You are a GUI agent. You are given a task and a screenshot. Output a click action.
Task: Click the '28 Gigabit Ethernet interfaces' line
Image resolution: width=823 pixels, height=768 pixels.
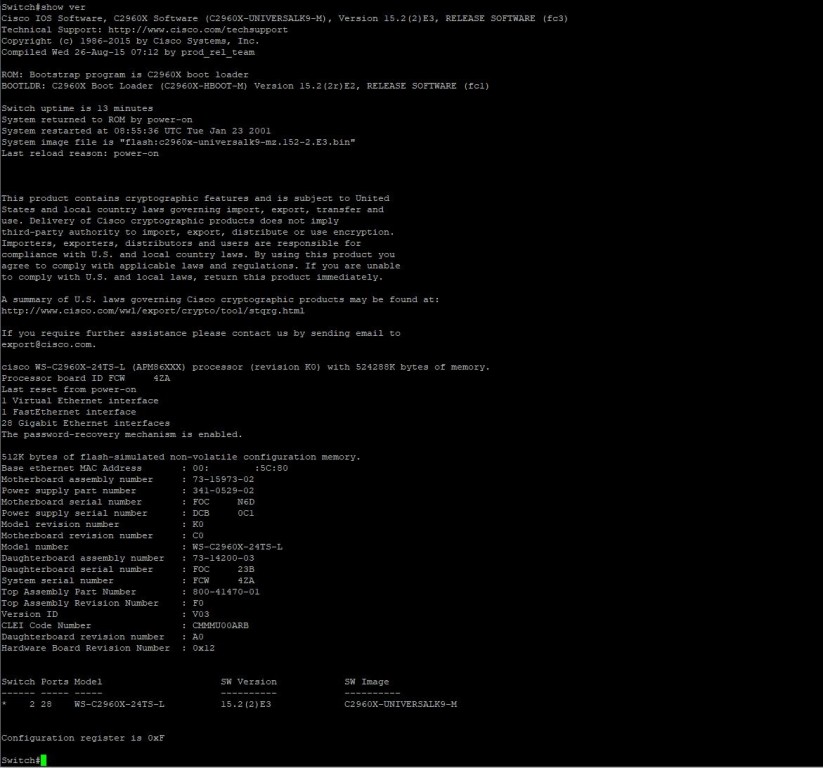[x=86, y=423]
